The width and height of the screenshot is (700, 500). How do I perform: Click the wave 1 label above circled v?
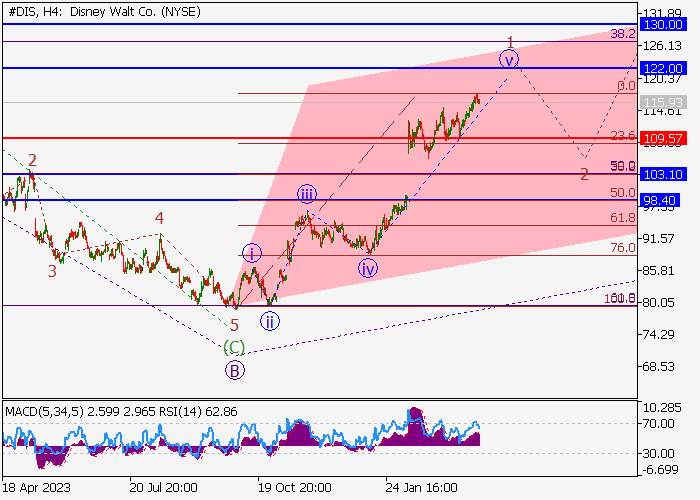[x=510, y=42]
